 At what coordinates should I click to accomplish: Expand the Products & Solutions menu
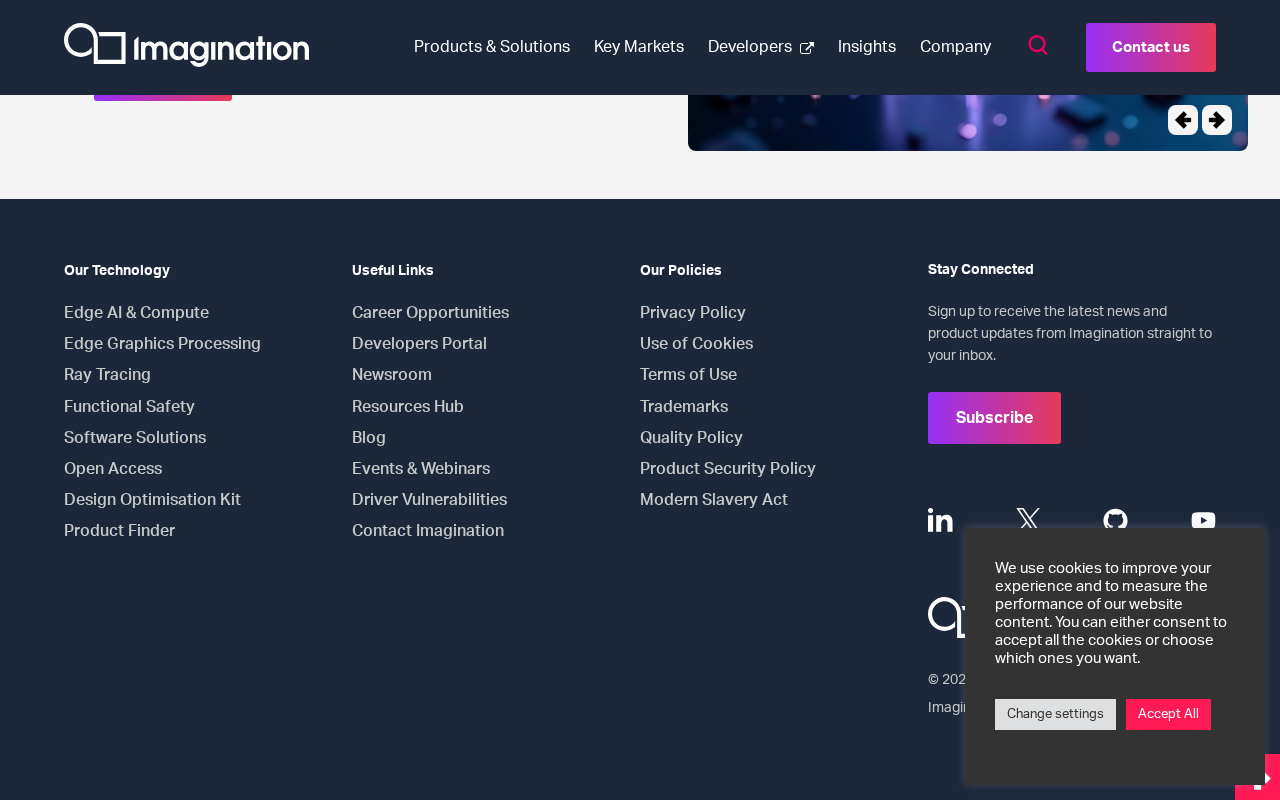pos(492,47)
